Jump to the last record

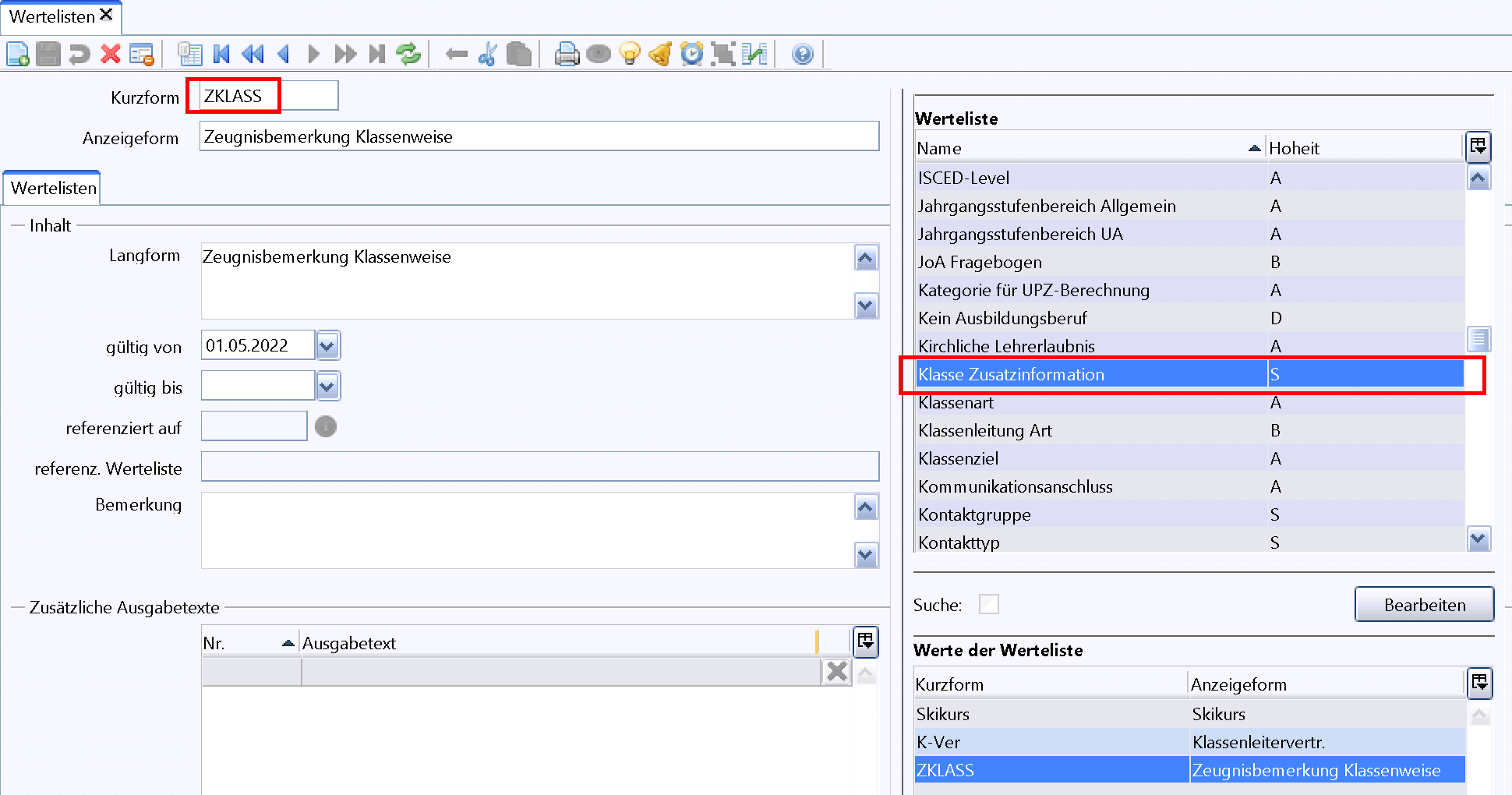(x=377, y=54)
